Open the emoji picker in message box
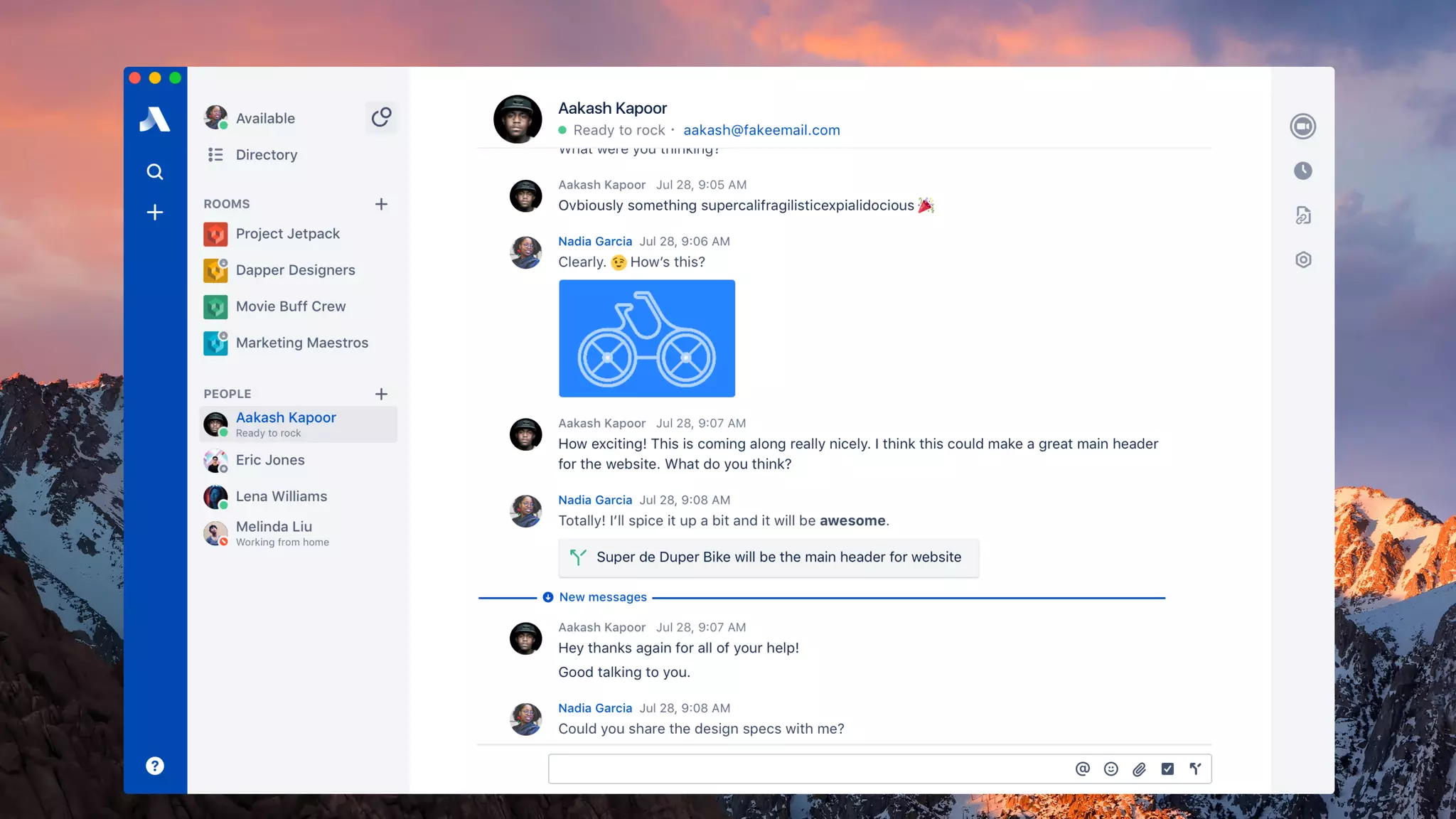Viewport: 1456px width, 819px height. [x=1110, y=769]
